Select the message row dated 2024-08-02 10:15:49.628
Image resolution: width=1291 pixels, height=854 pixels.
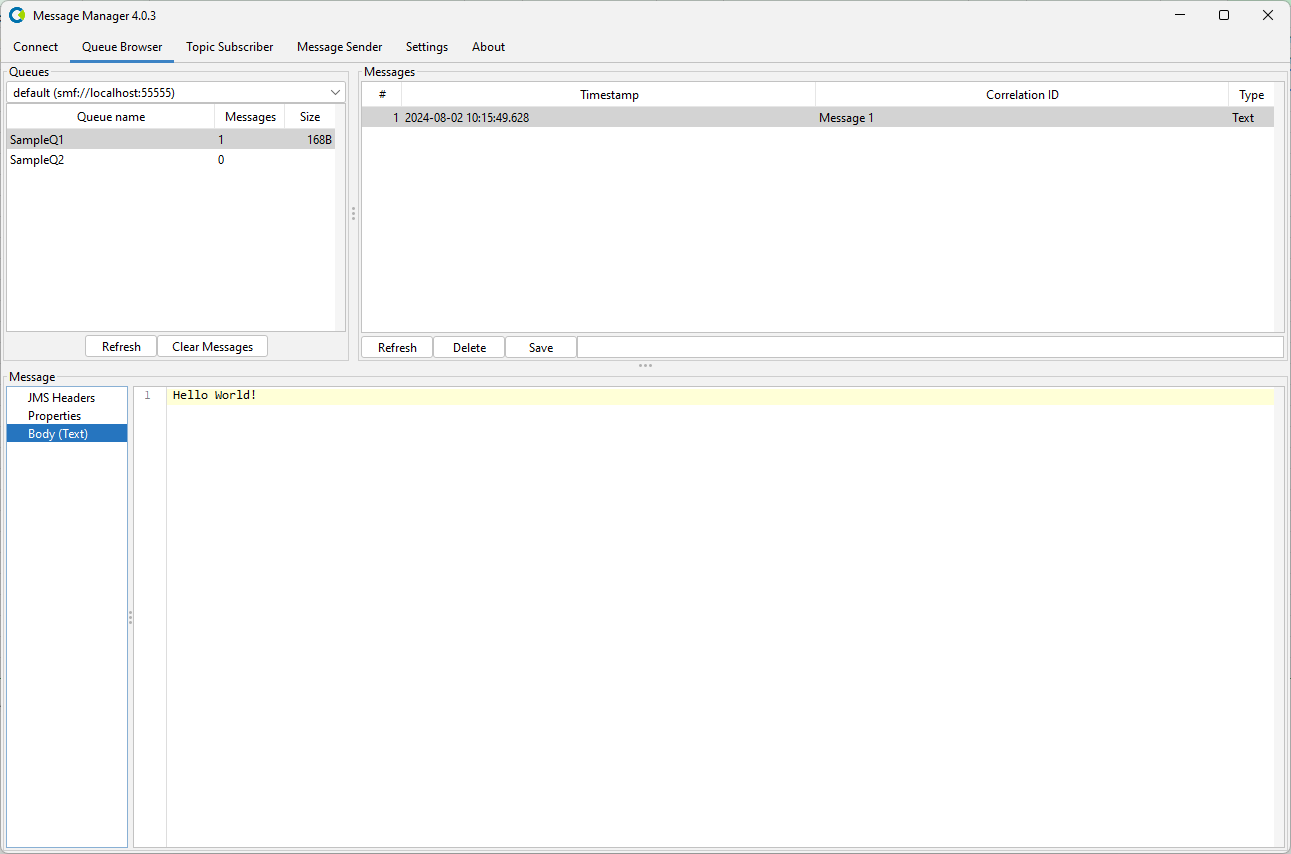(x=818, y=118)
